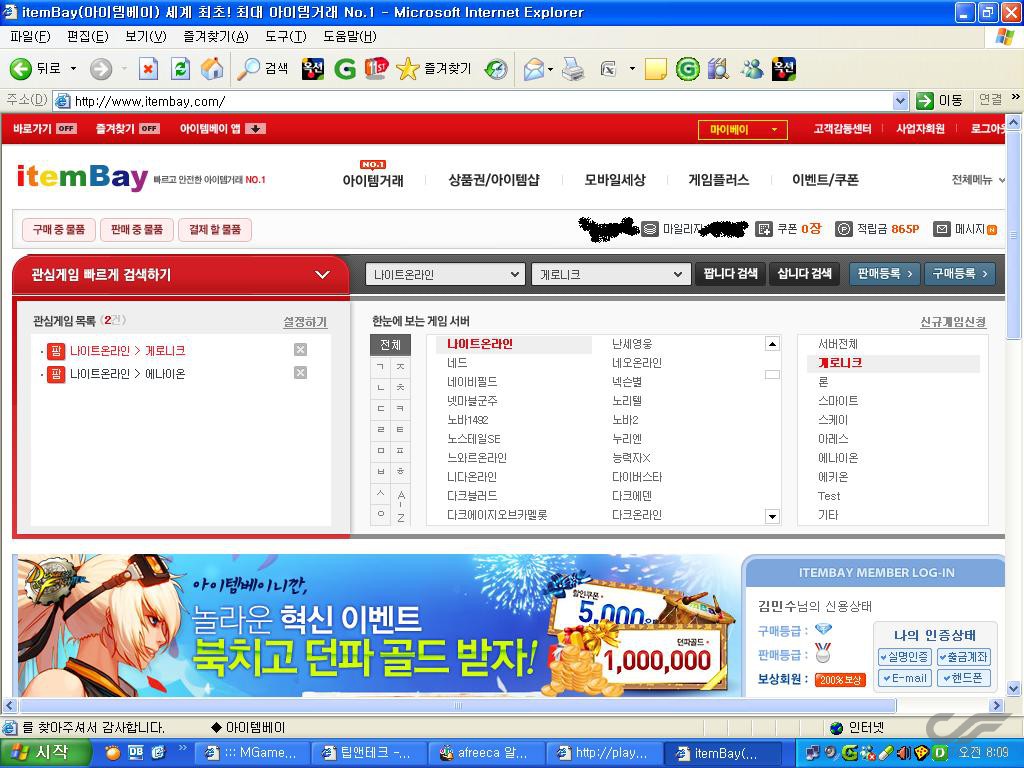The width and height of the screenshot is (1024, 768).
Task: Click 판매등록 button
Action: (885, 274)
